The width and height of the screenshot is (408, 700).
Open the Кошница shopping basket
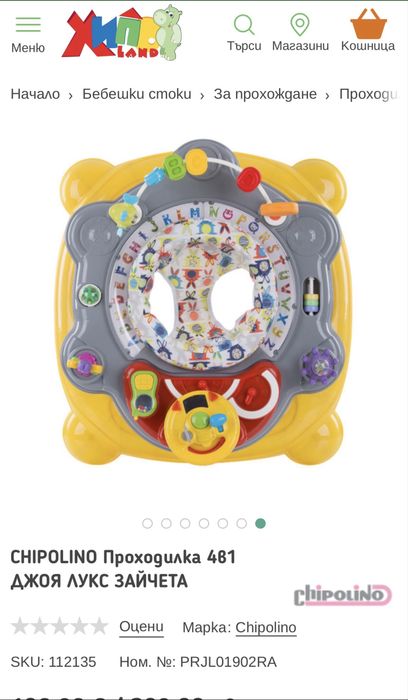pos(368,24)
